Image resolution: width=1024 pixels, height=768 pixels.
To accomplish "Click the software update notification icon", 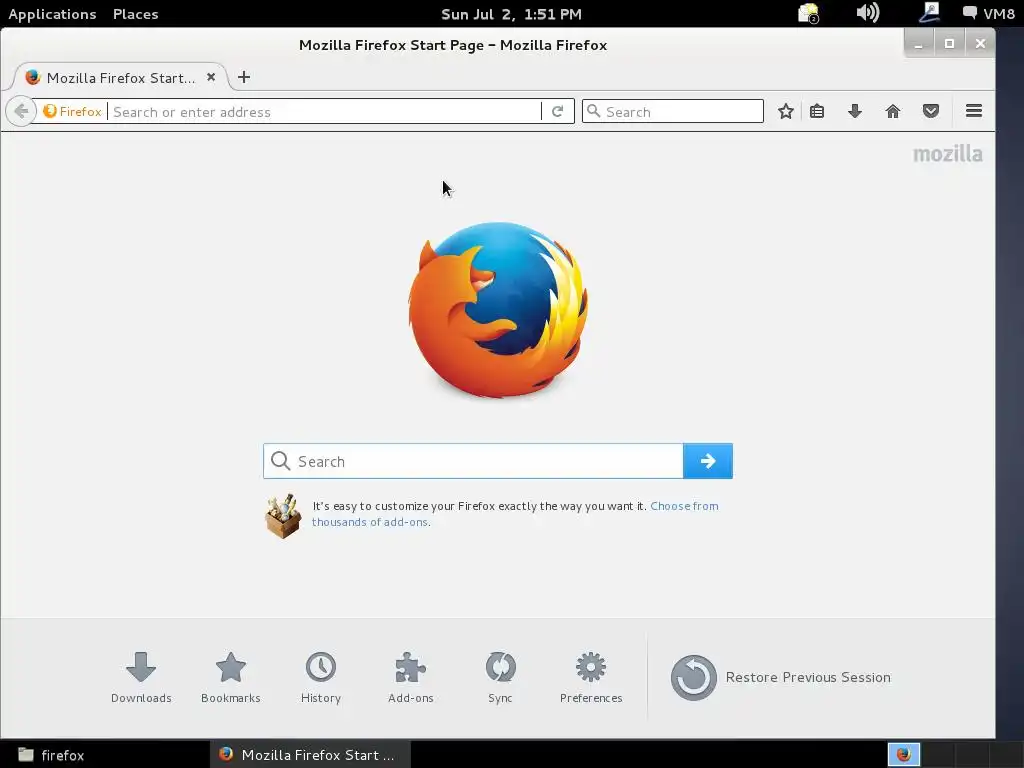I will [x=808, y=13].
